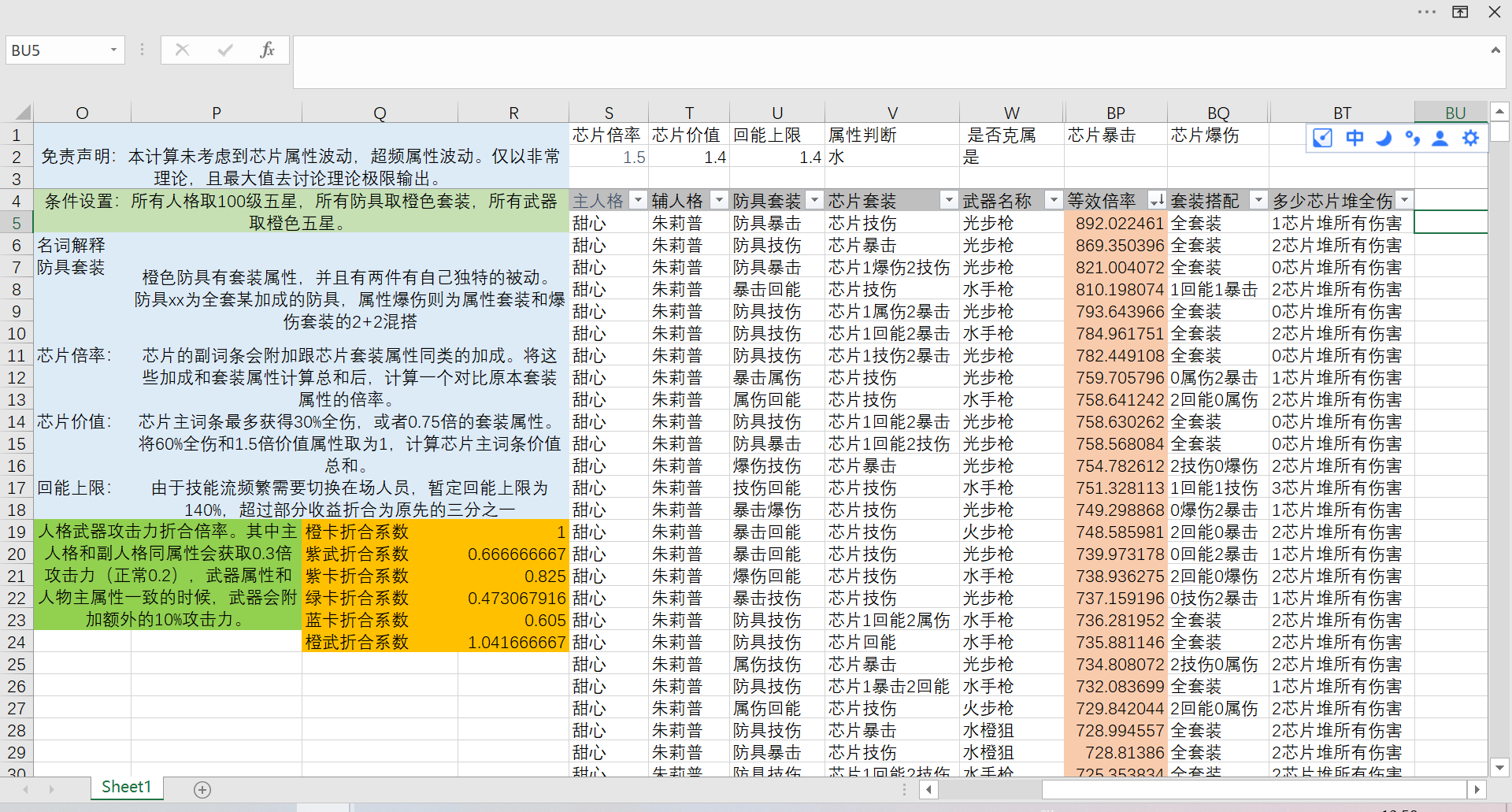1512x812 pixels.
Task: Open the 武器名称 filter dropdown
Action: coord(1053,201)
